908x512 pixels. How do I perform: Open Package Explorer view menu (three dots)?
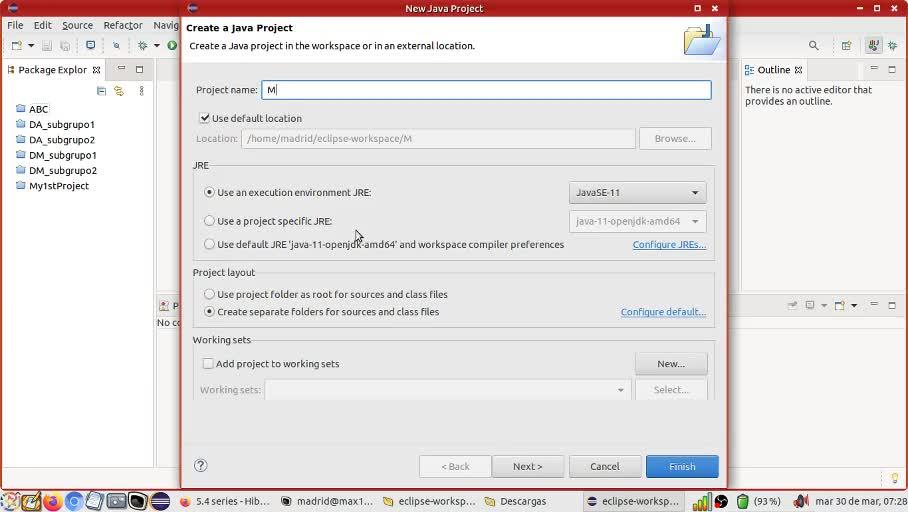[141, 91]
